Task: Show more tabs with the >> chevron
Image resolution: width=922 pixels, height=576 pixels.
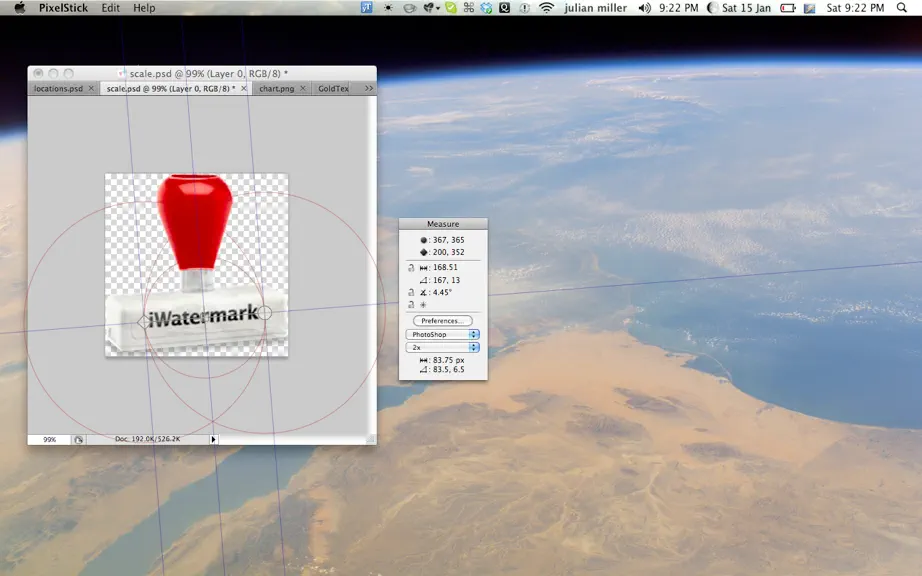Action: 369,88
